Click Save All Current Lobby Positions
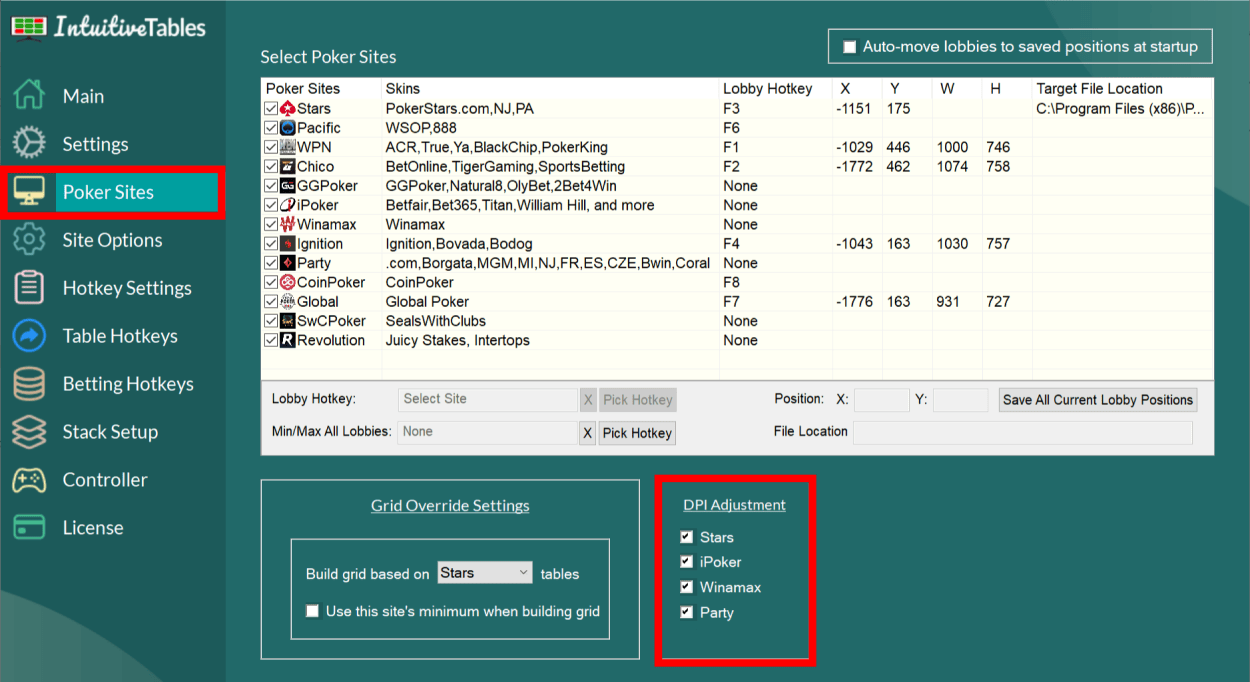This screenshot has height=682, width=1250. pyautogui.click(x=1098, y=400)
